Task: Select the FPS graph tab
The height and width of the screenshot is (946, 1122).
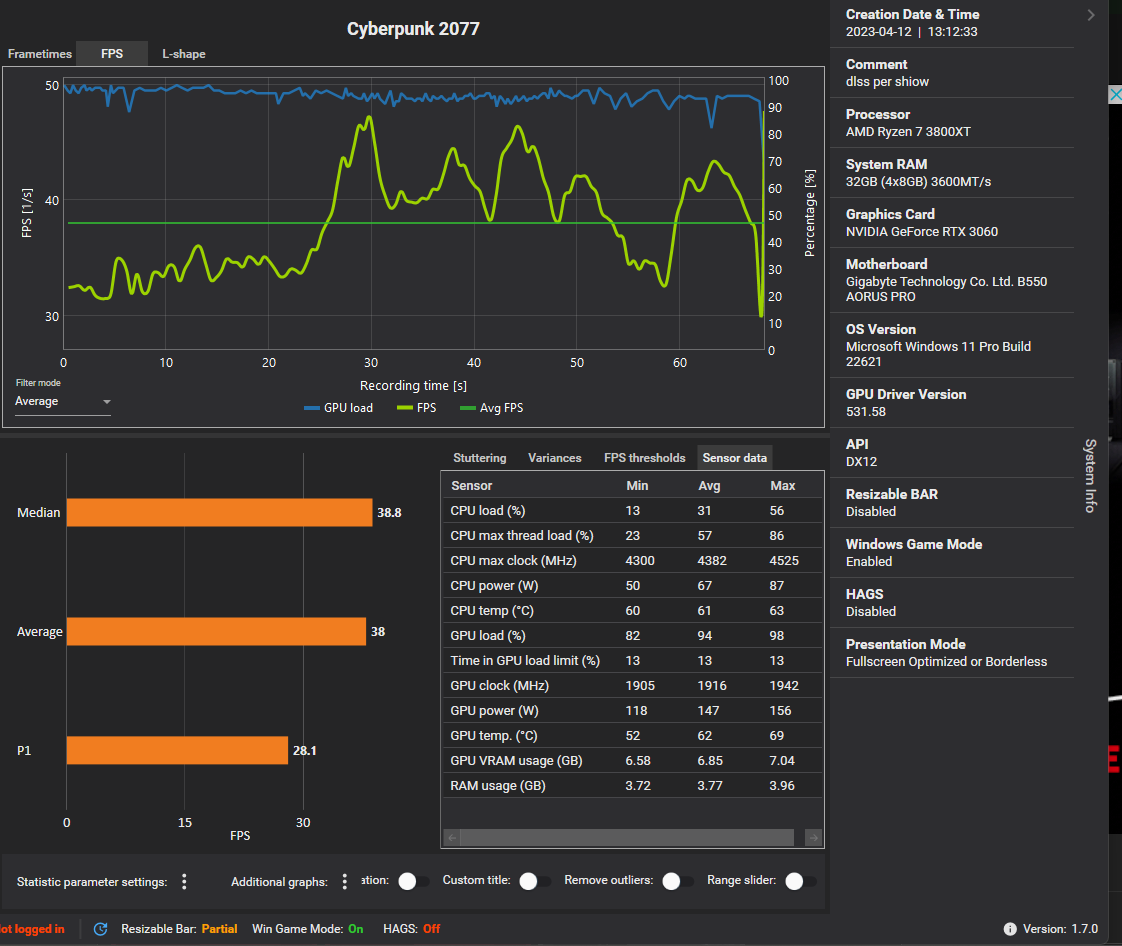Action: [112, 54]
